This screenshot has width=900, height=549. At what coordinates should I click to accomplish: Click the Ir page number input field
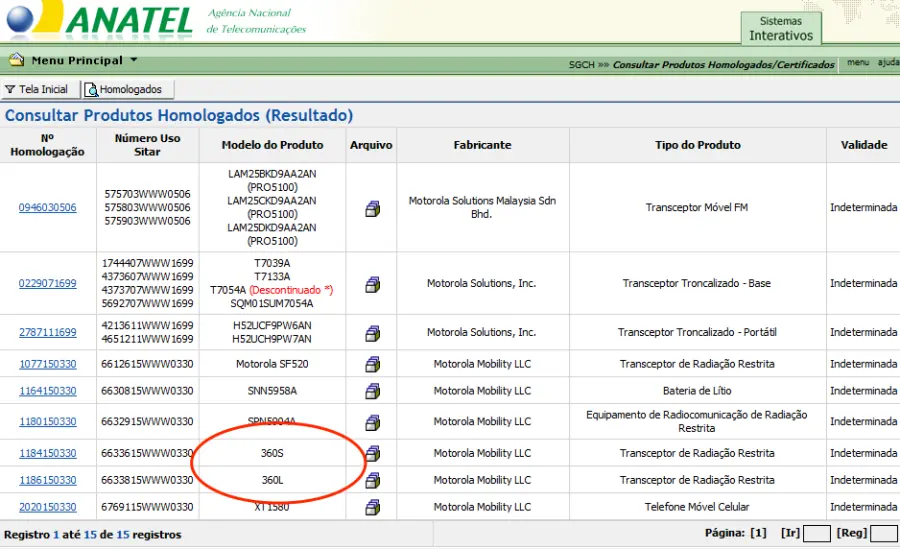[817, 534]
